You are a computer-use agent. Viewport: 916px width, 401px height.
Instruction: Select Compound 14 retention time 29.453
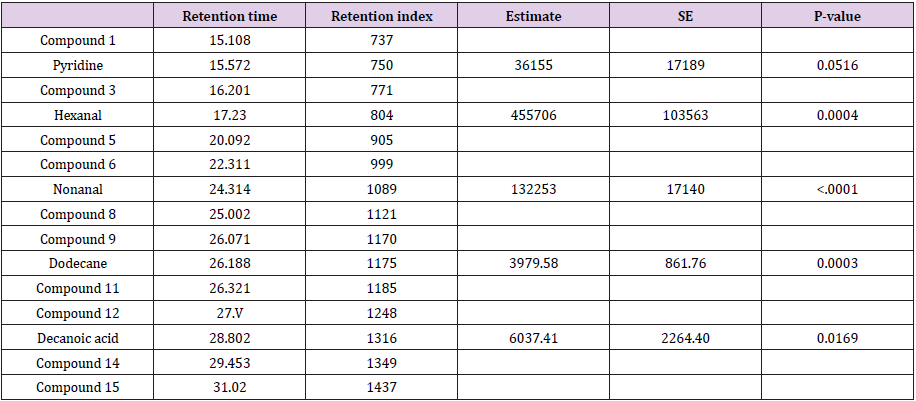[230, 363]
